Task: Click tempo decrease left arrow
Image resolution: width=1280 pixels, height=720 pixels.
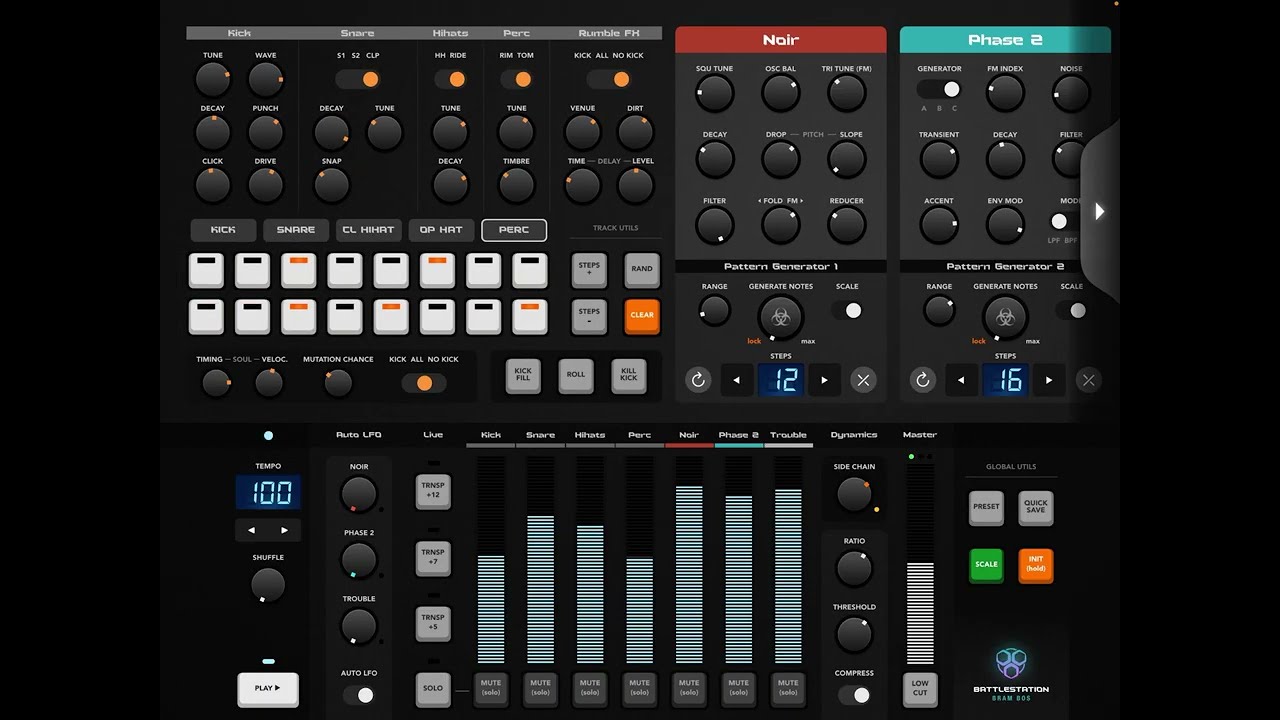Action: 251,530
